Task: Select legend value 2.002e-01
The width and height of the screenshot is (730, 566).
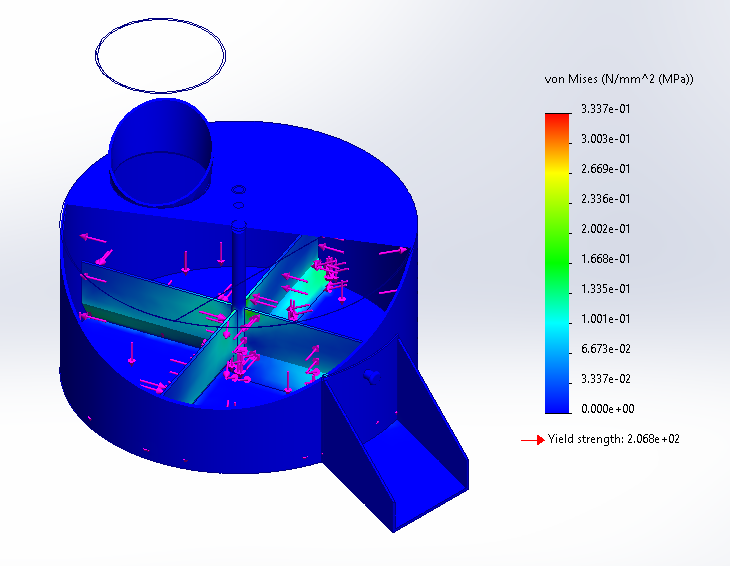Action: (x=605, y=229)
